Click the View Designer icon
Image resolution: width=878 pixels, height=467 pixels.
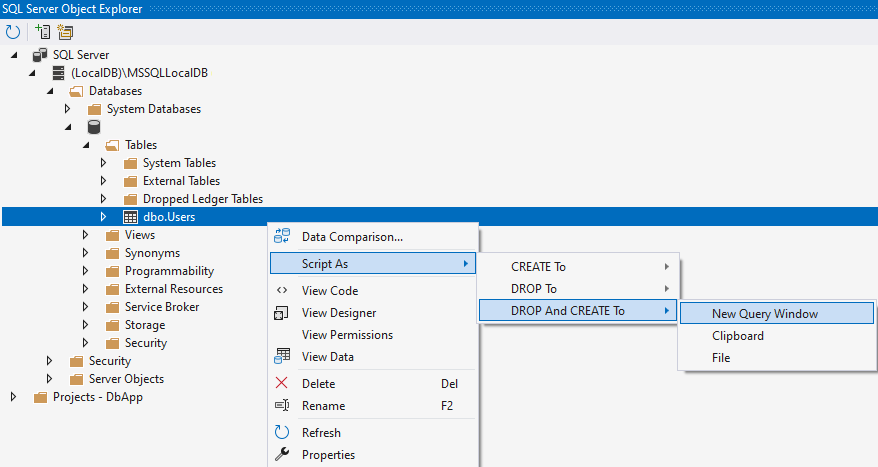[281, 312]
